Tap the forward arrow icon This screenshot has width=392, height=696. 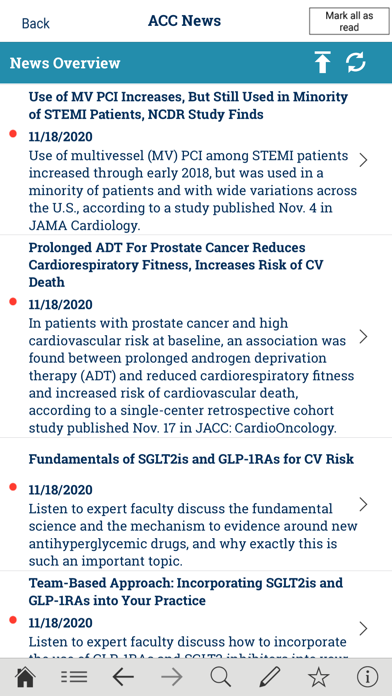tap(172, 677)
